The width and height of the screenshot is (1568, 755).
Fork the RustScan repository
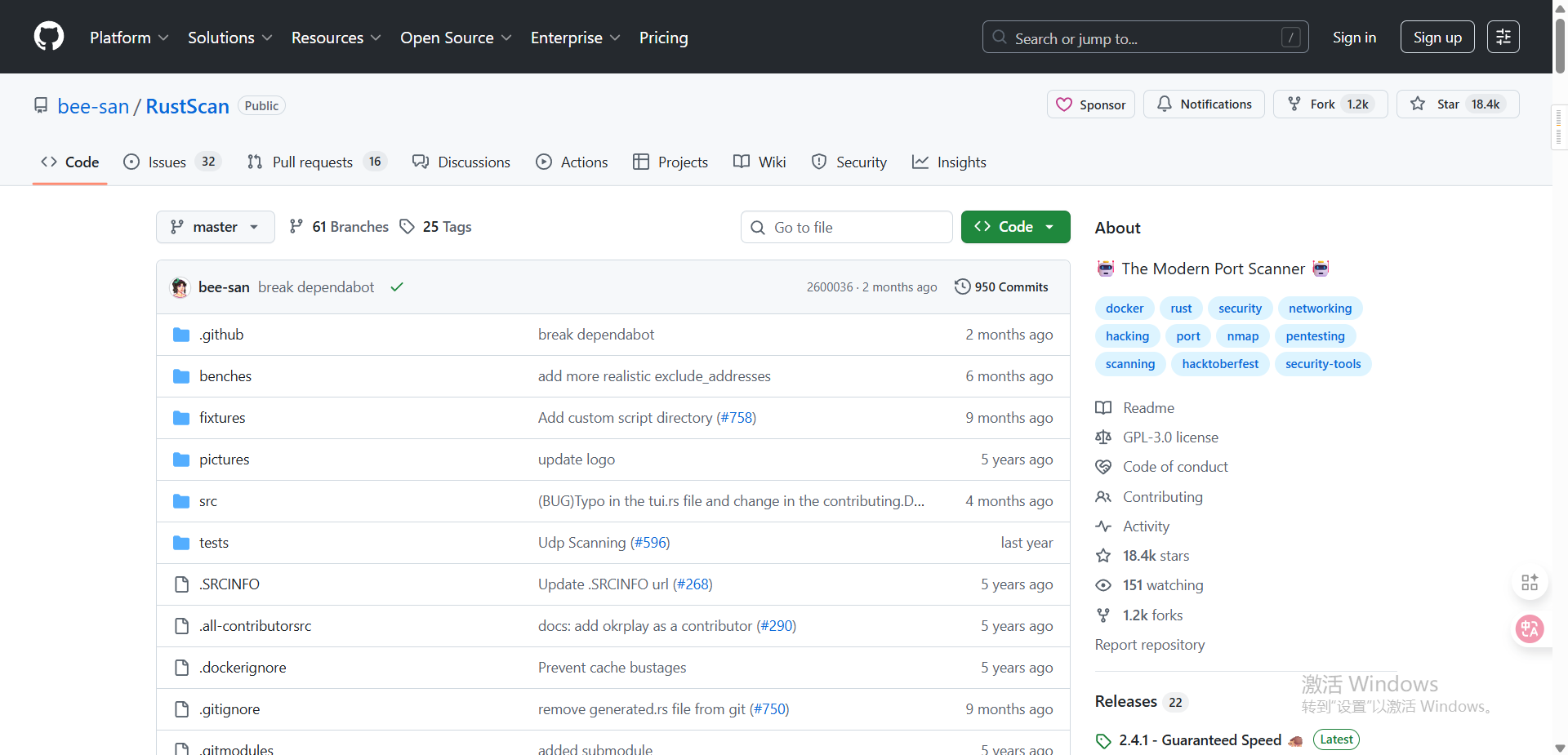[x=1330, y=104]
